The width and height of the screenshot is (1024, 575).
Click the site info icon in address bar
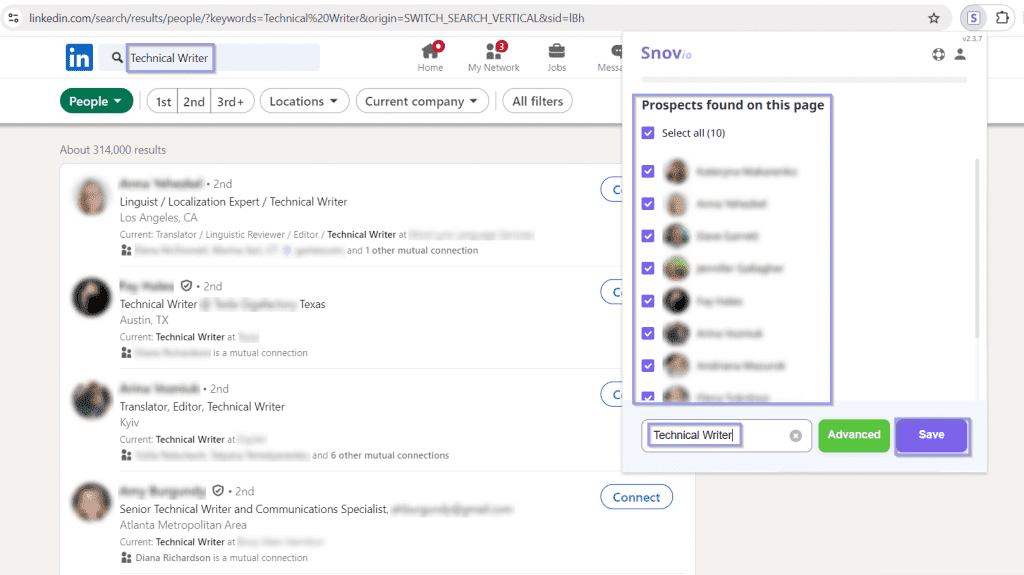tap(13, 18)
